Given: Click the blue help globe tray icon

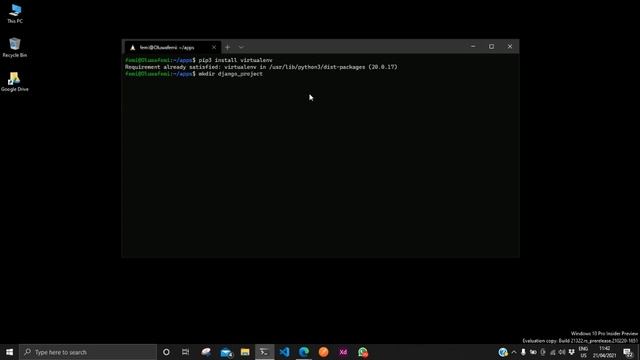Looking at the screenshot, I should [x=503, y=352].
